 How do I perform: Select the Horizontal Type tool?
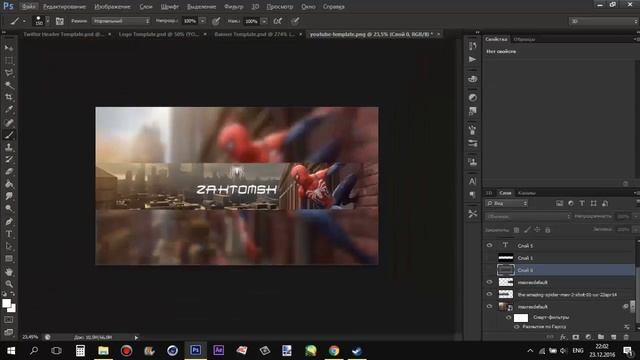pos(9,234)
